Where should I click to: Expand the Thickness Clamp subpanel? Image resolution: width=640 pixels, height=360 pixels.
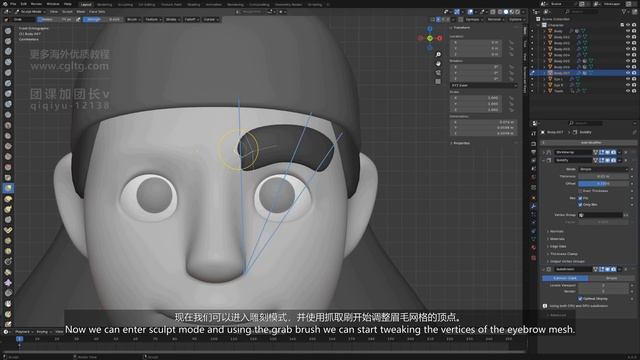pos(563,254)
